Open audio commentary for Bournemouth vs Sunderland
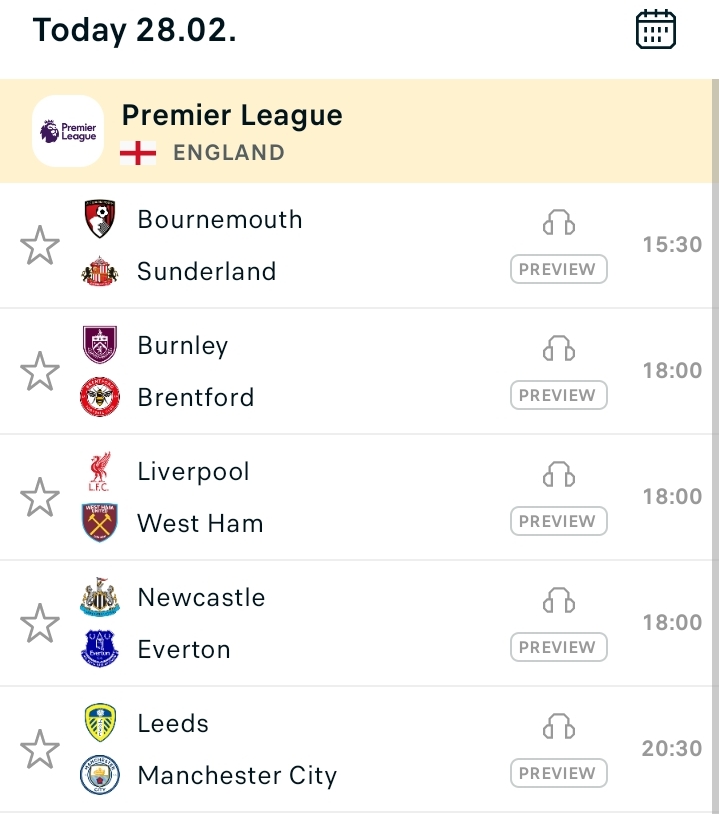This screenshot has height=814, width=719. [559, 223]
